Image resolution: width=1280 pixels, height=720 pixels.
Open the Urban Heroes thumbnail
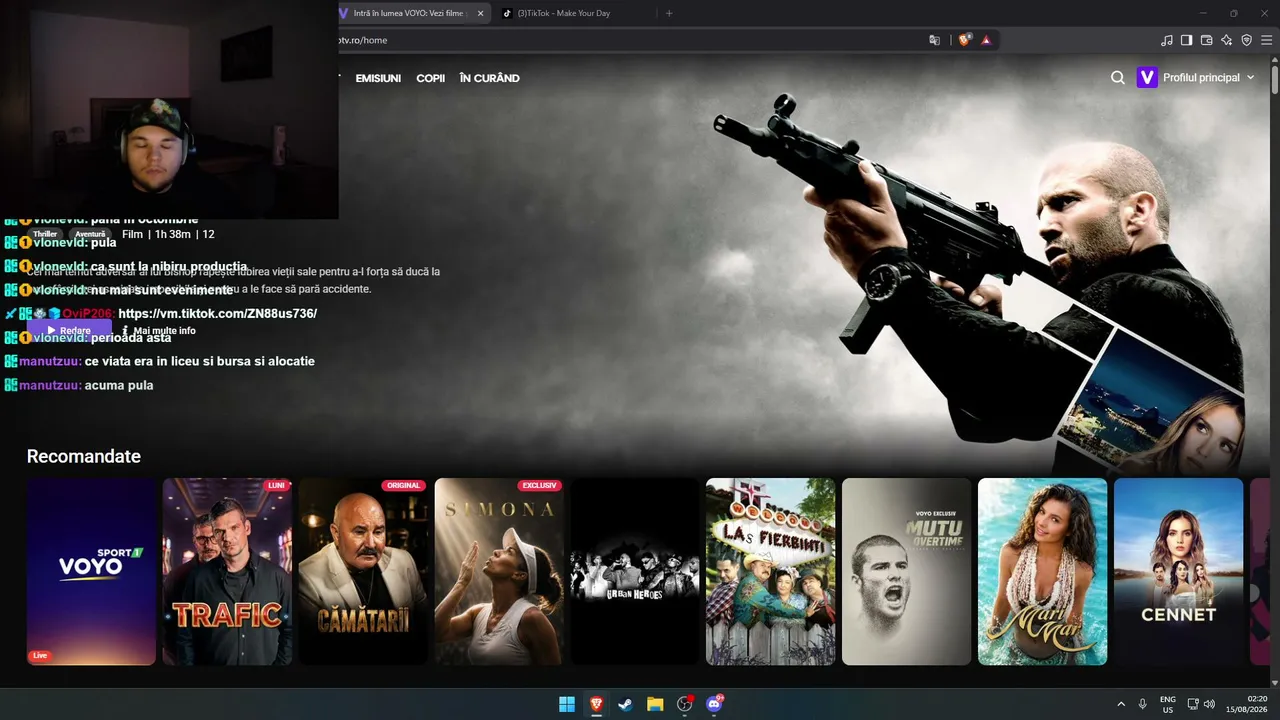click(635, 571)
